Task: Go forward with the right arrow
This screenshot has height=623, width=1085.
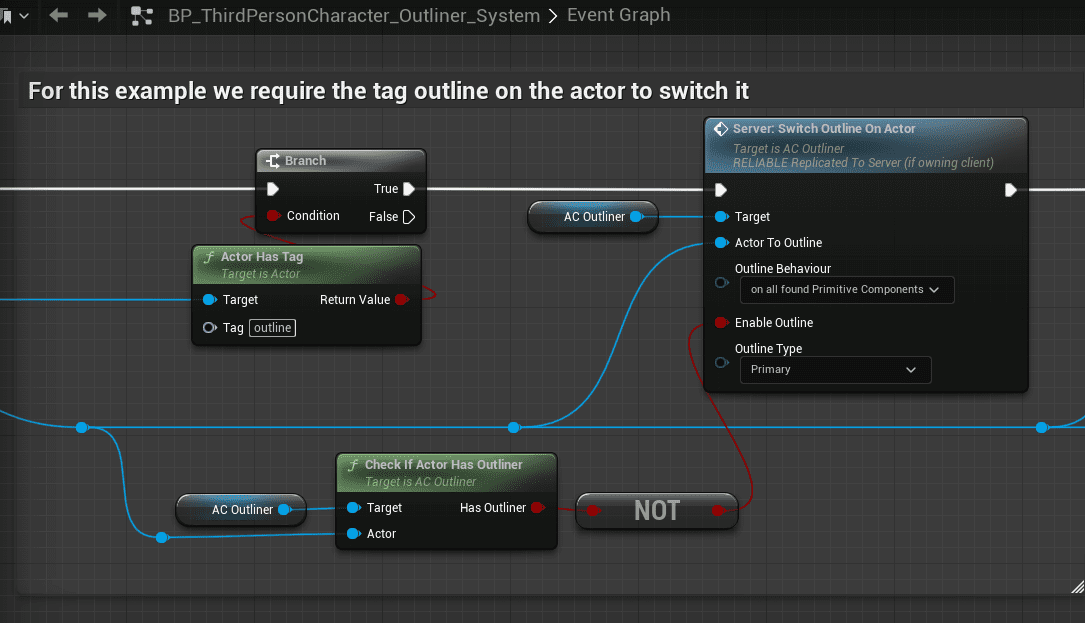Action: [x=98, y=15]
